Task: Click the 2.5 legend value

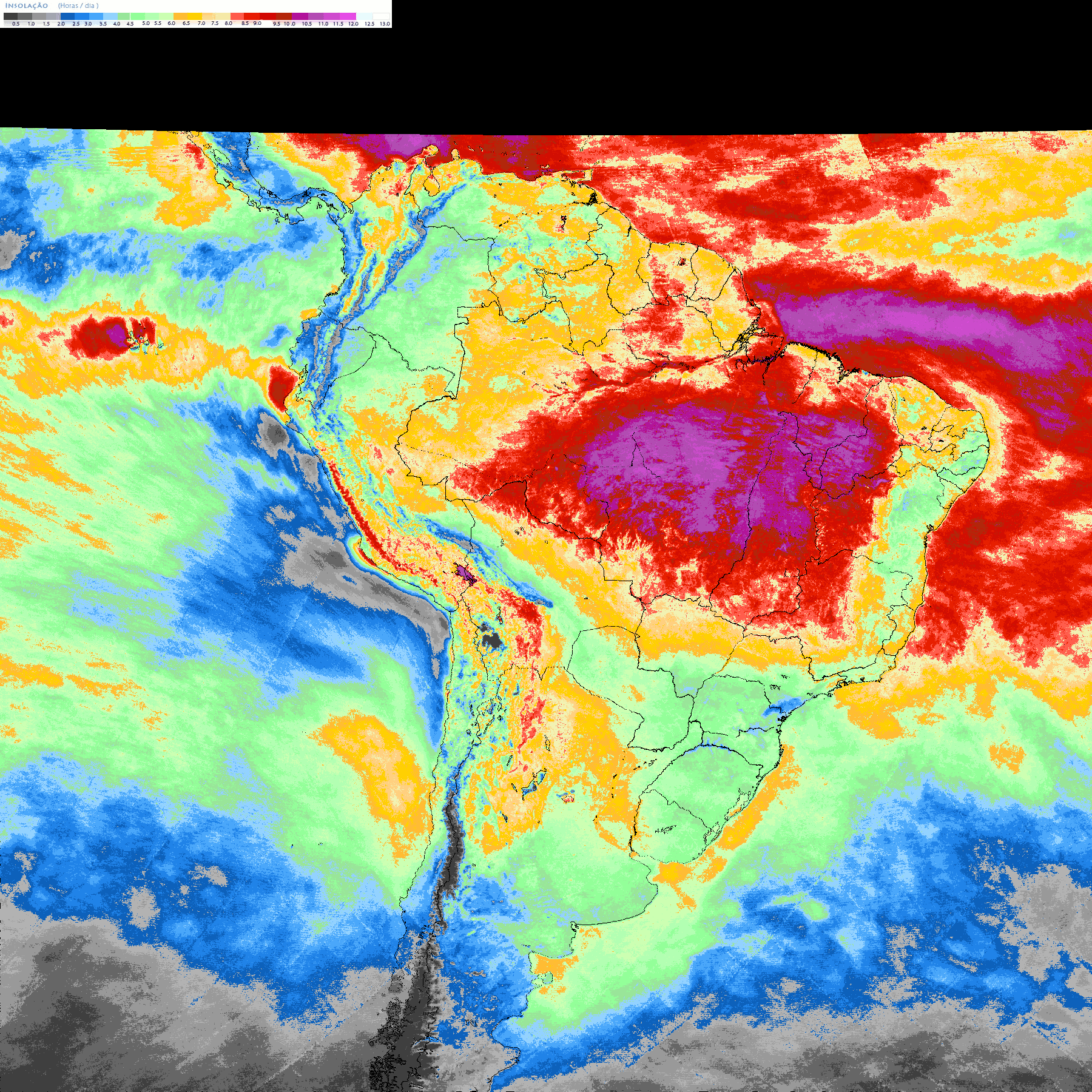Action: point(76,24)
